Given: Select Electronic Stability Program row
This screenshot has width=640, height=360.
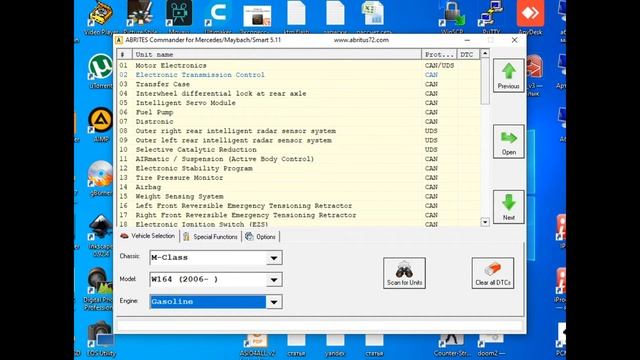Looking at the screenshot, I should [299, 169].
